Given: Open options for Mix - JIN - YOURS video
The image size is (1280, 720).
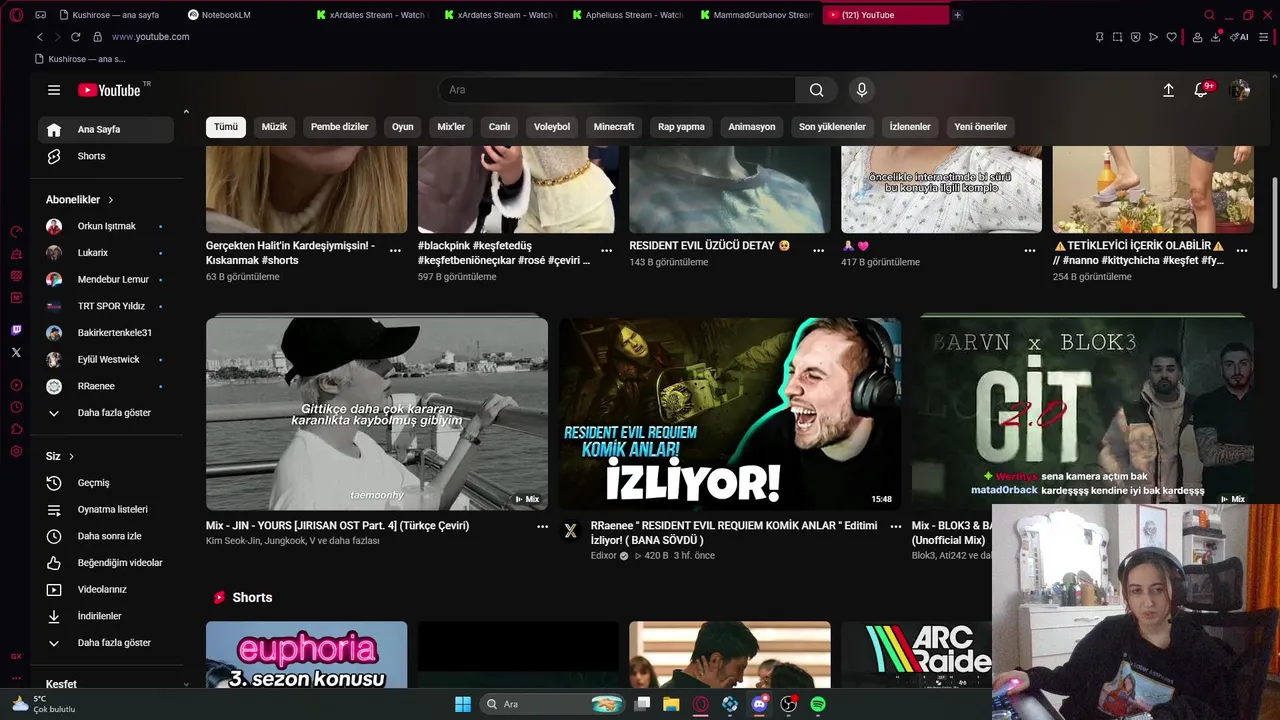Looking at the screenshot, I should click(542, 526).
